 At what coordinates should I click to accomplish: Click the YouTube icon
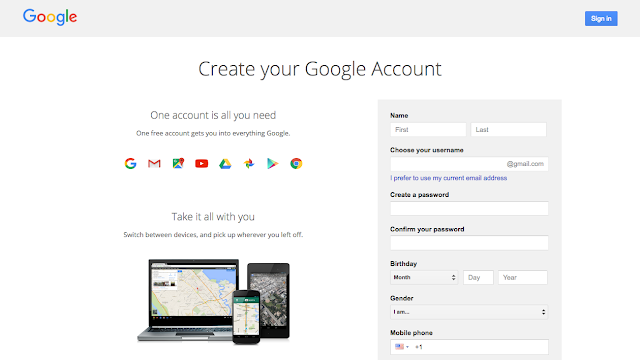coord(202,164)
